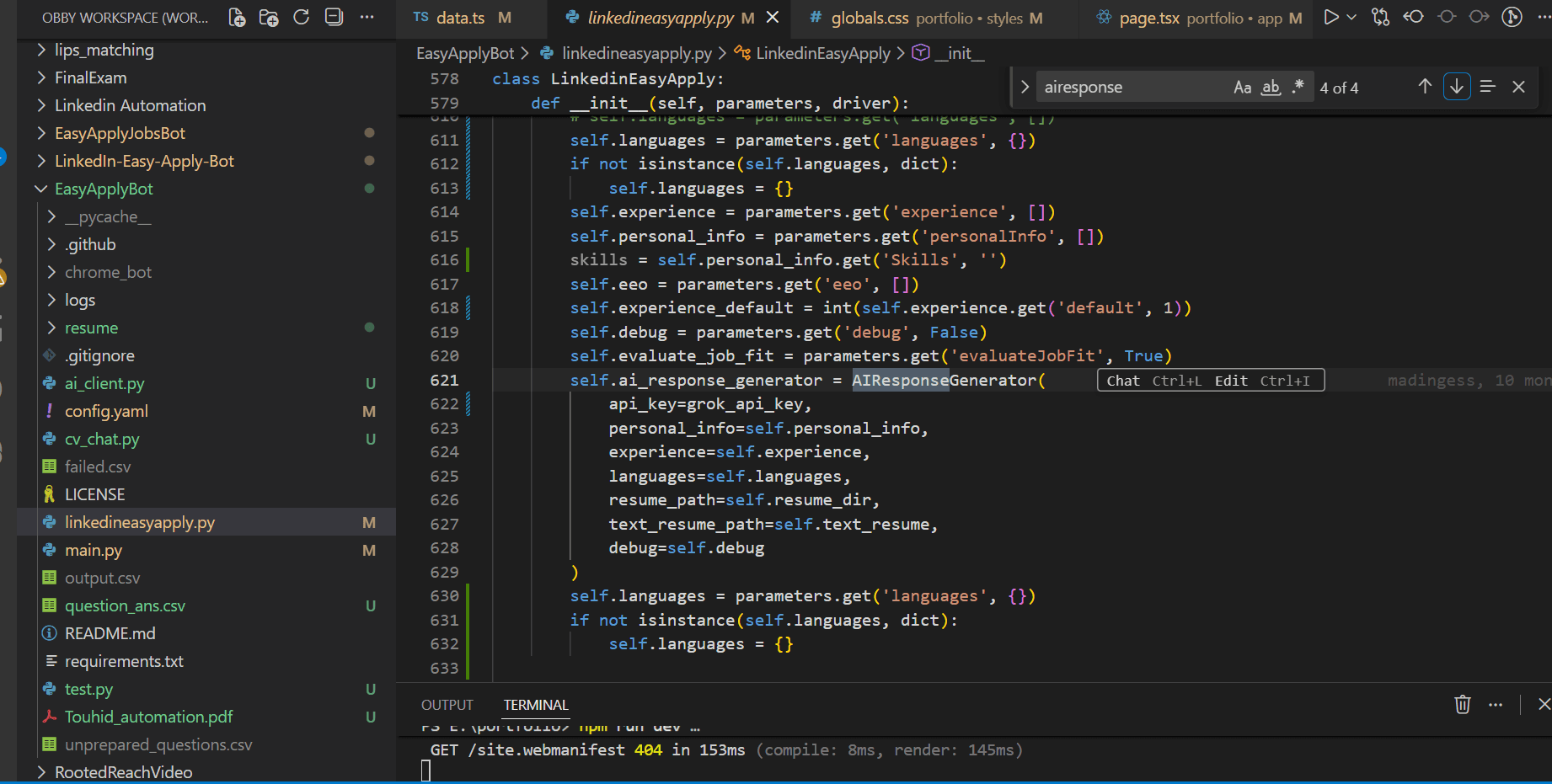
Task: Go to previous search match arrow
Action: (x=1425, y=87)
